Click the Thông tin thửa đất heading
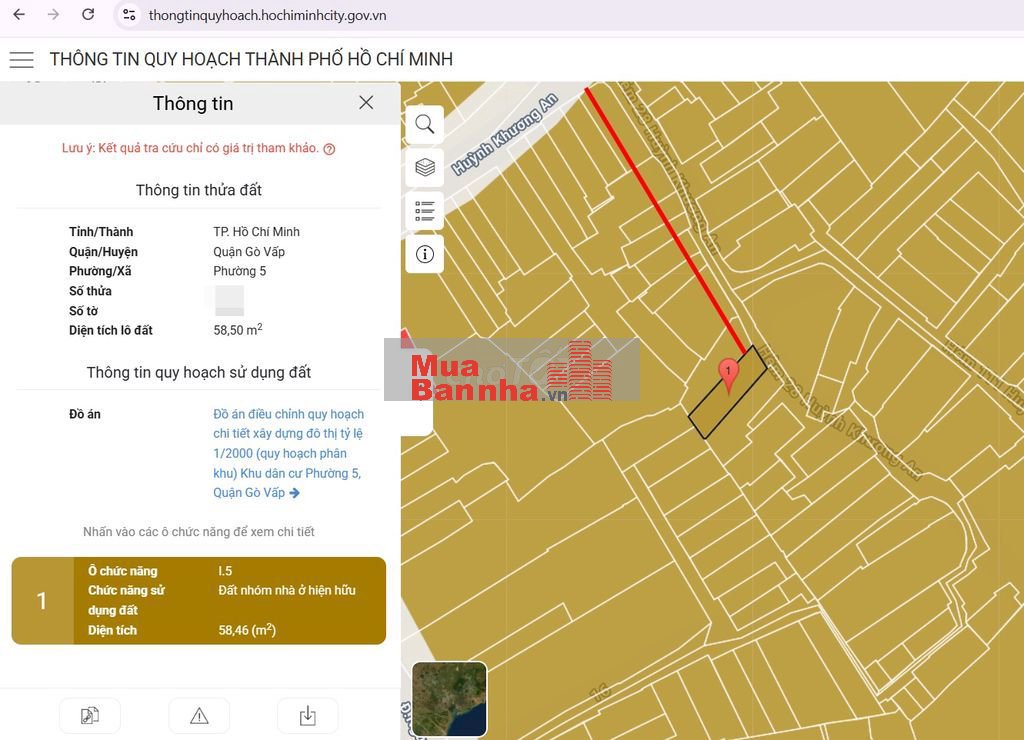Viewport: 1024px width, 740px height. pos(199,190)
